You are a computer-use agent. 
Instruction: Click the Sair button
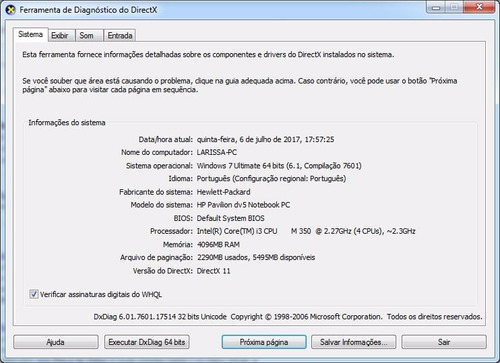point(444,342)
